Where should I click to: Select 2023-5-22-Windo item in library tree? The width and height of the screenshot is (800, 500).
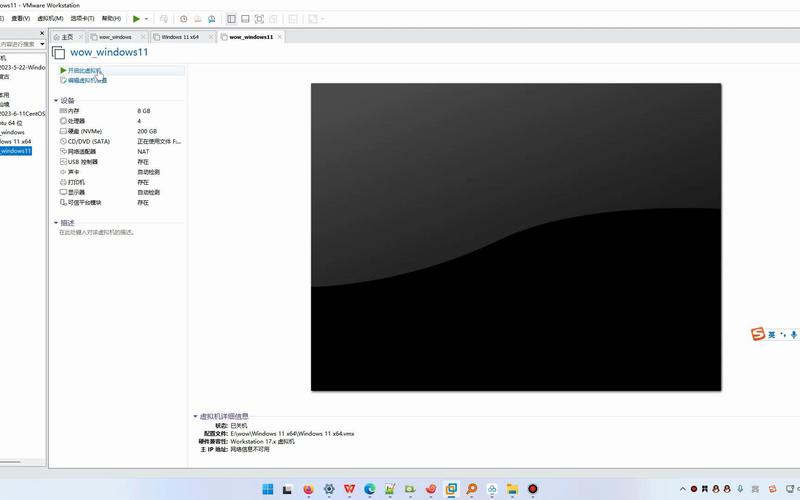point(22,67)
